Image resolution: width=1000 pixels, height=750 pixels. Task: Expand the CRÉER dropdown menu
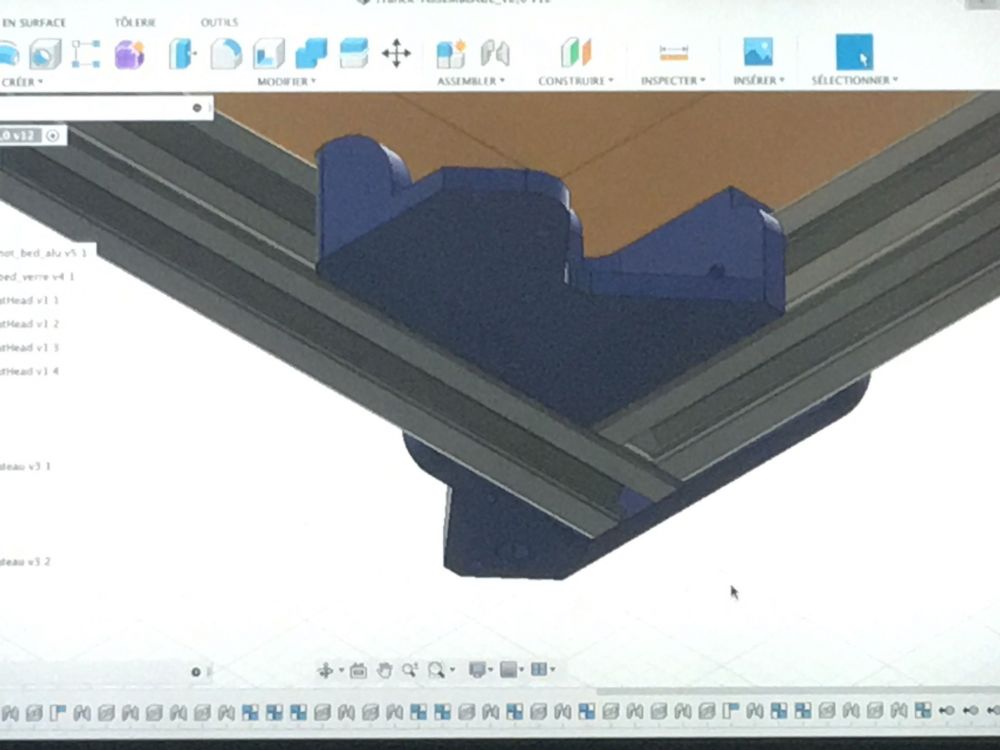pyautogui.click(x=22, y=82)
